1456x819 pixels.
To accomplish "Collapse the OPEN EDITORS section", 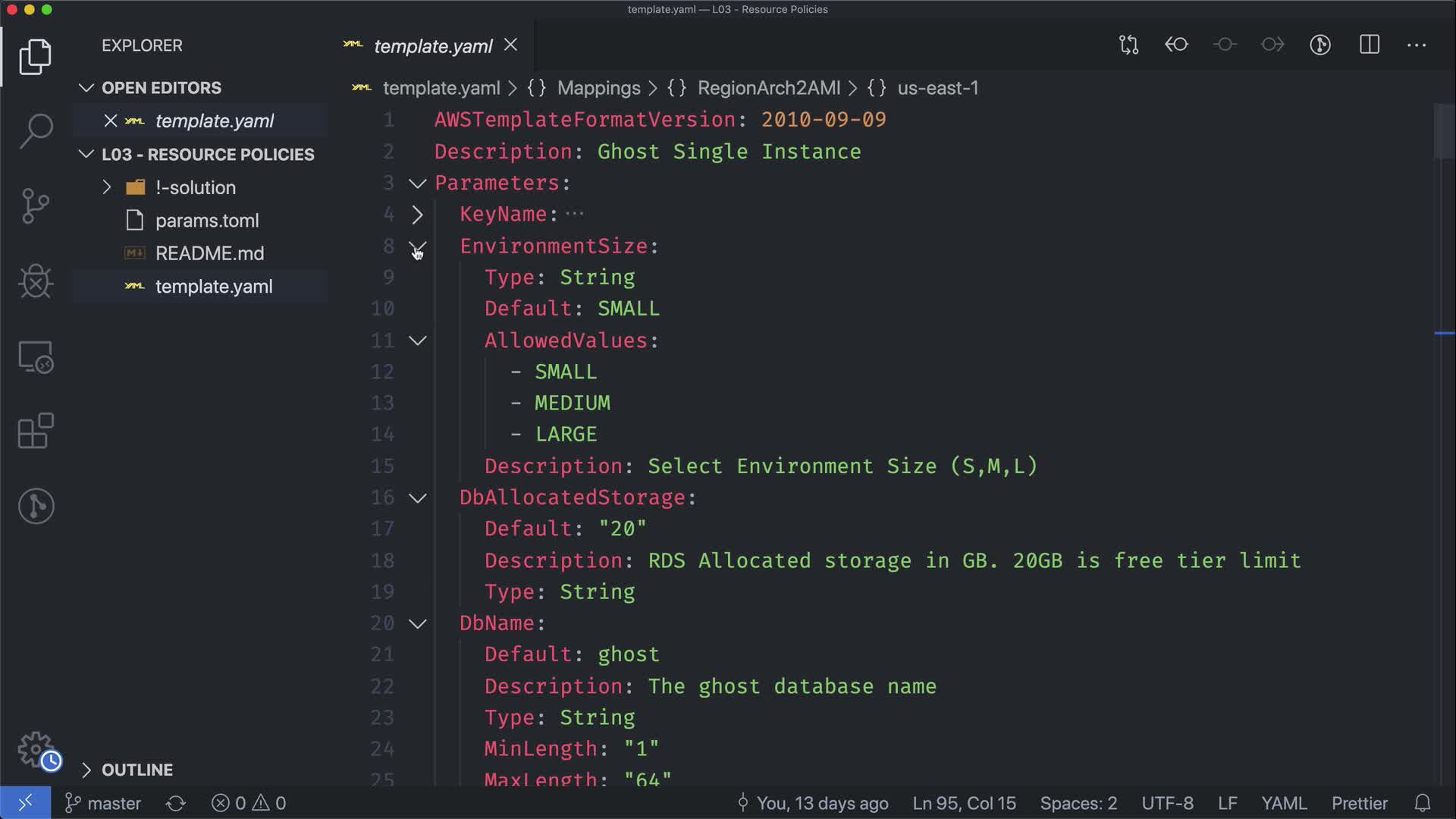I will [x=86, y=88].
